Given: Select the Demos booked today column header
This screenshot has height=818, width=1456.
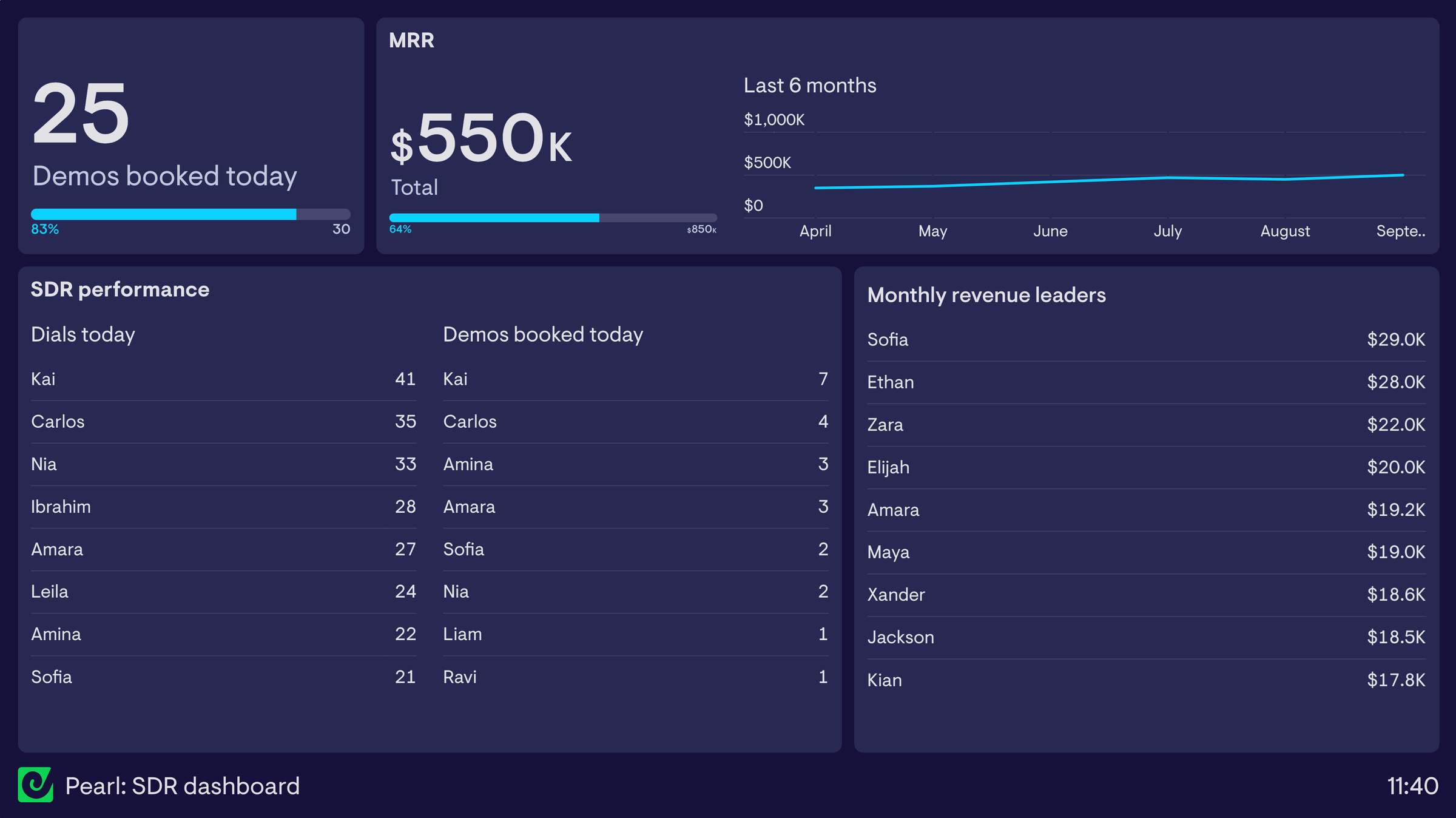Looking at the screenshot, I should coord(544,334).
